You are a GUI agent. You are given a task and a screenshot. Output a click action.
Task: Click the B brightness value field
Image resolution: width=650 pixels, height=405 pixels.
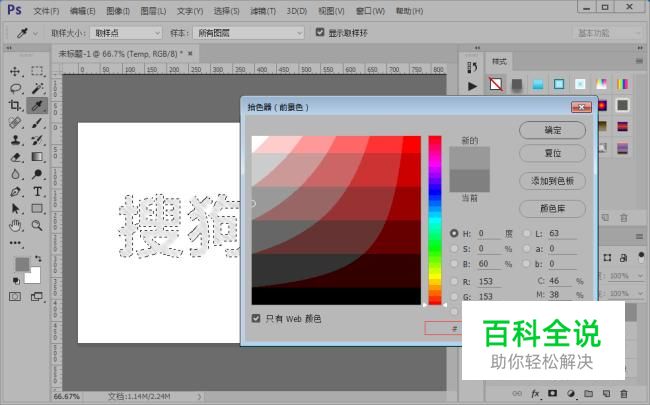[489, 264]
